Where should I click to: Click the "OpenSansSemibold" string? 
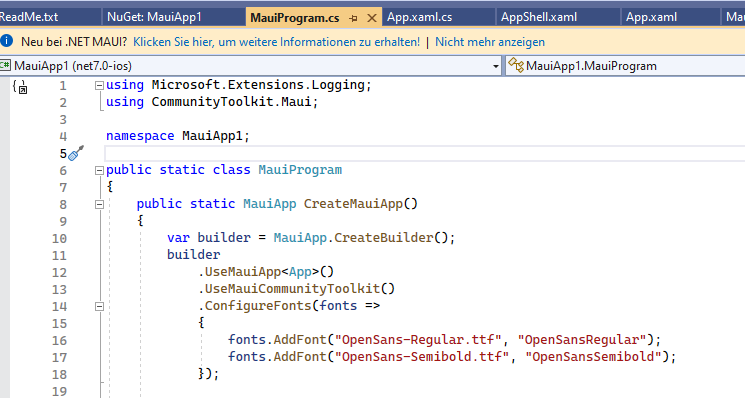[593, 357]
